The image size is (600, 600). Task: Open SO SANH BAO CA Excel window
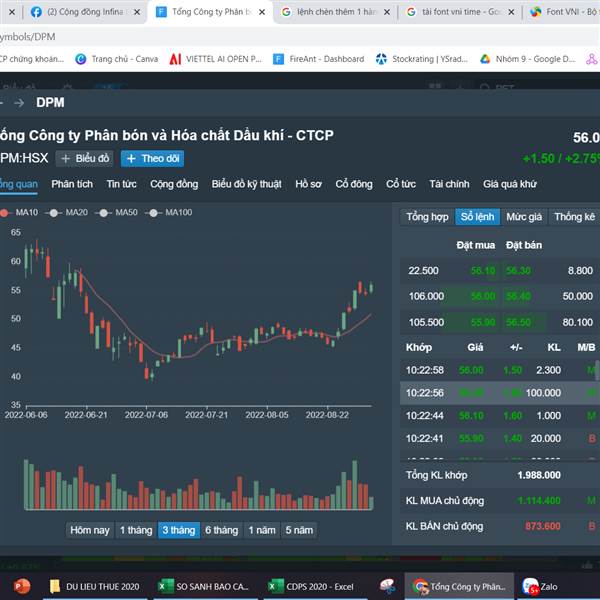(204, 586)
